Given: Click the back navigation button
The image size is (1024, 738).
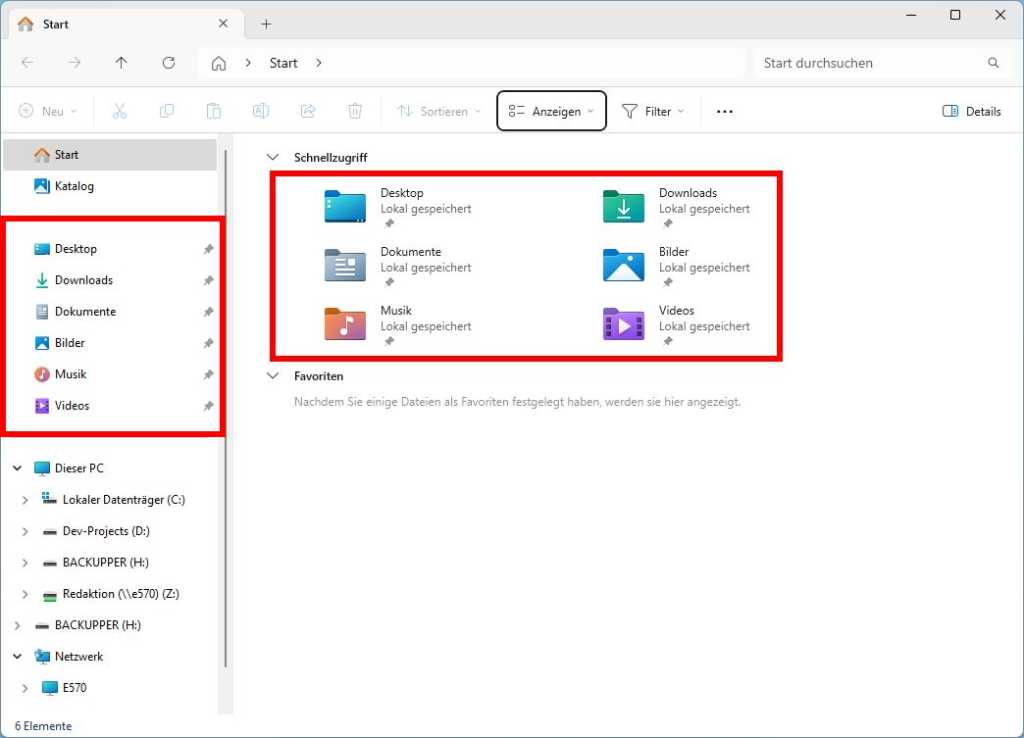Looking at the screenshot, I should click(x=28, y=62).
